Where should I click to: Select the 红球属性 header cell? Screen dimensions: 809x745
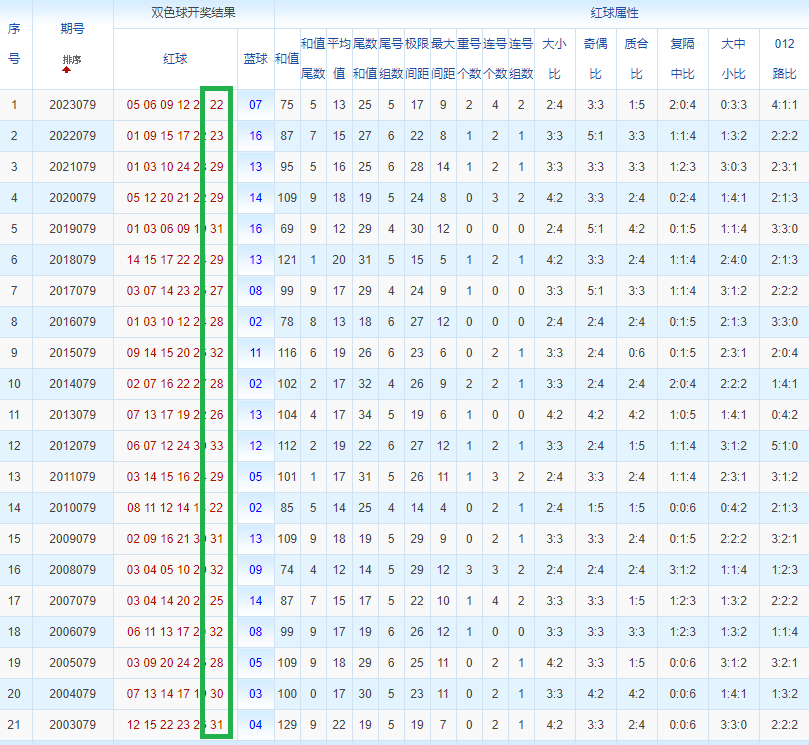(x=614, y=13)
